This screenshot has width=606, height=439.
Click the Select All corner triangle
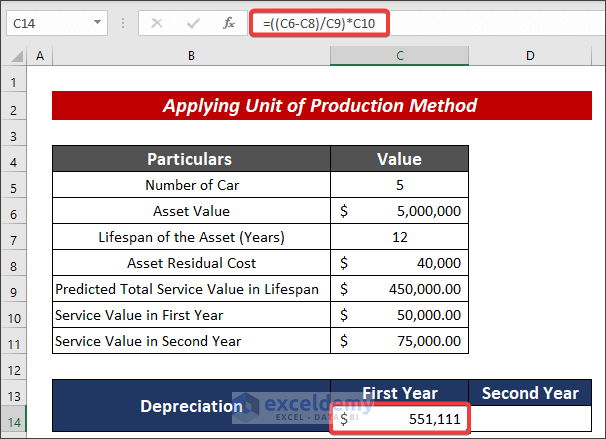pos(17,56)
